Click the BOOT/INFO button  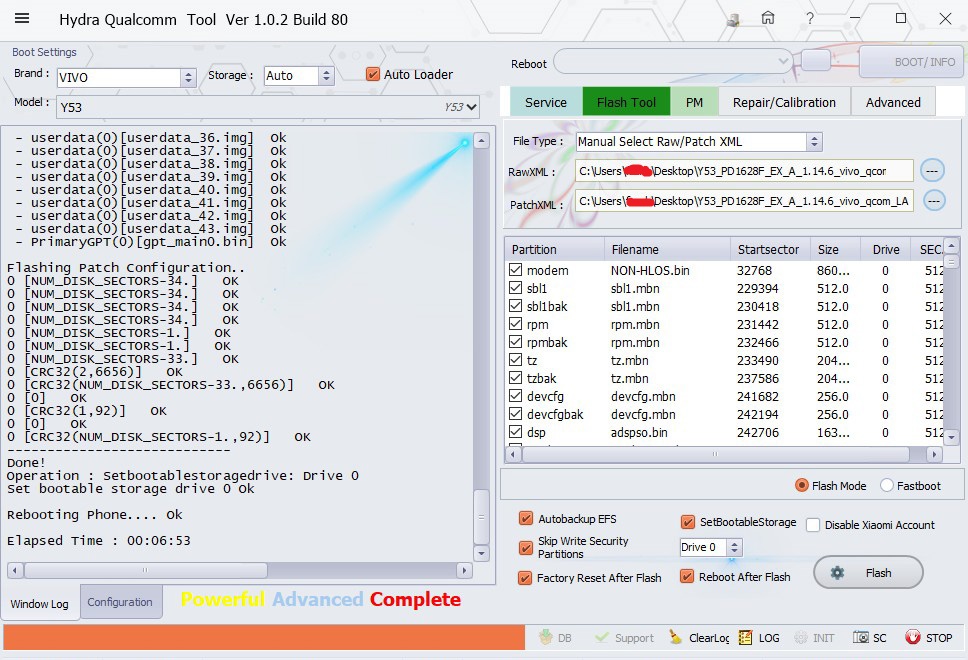coord(912,62)
